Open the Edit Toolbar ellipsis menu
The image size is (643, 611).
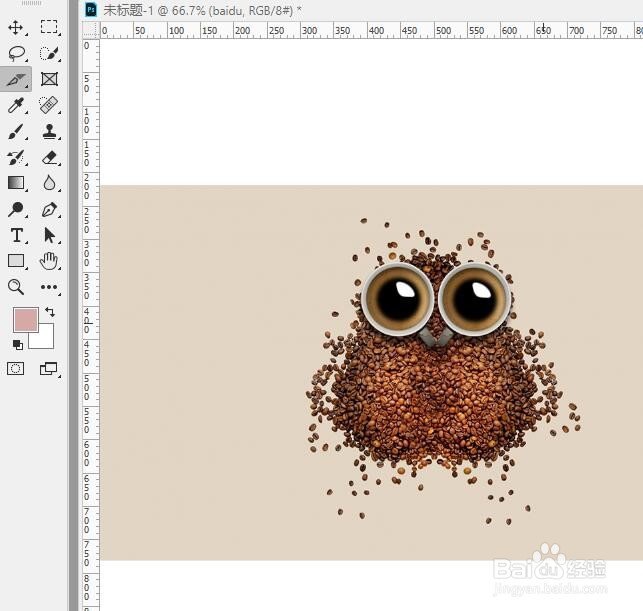pos(49,287)
